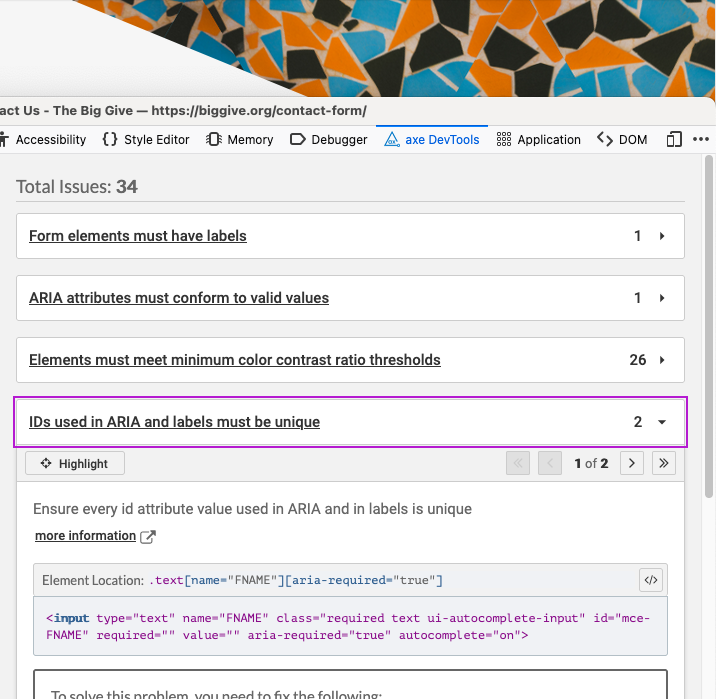The height and width of the screenshot is (699, 716).
Task: Switch to the Style Editor tab
Action: pyautogui.click(x=146, y=139)
